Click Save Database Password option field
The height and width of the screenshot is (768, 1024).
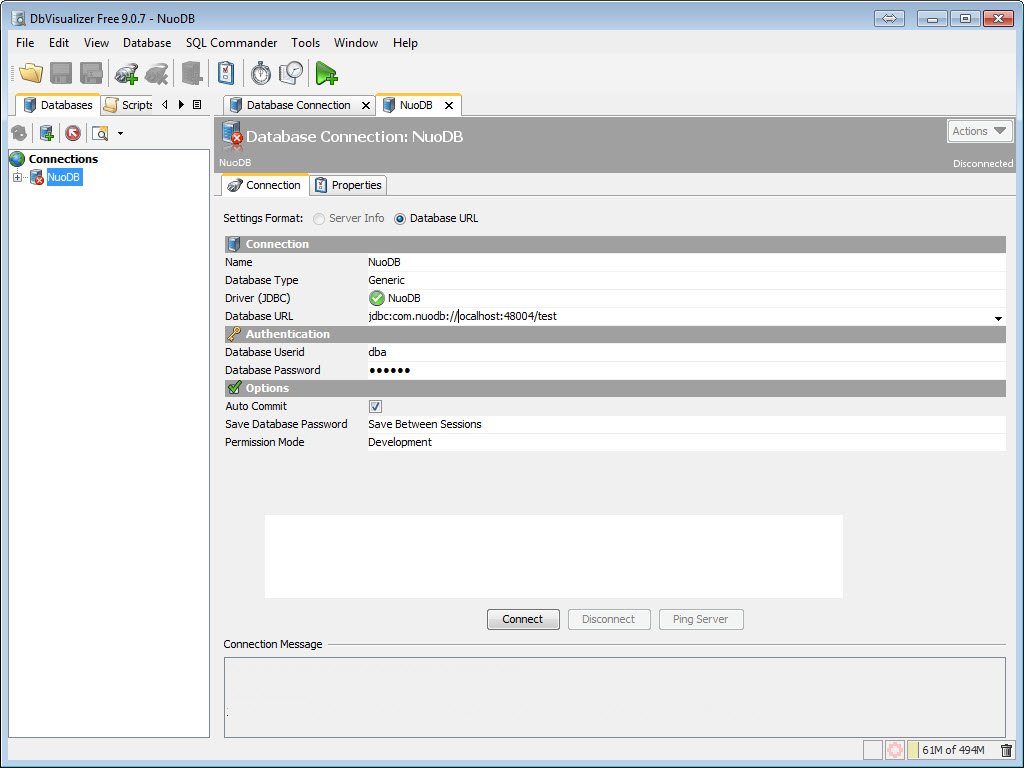686,424
